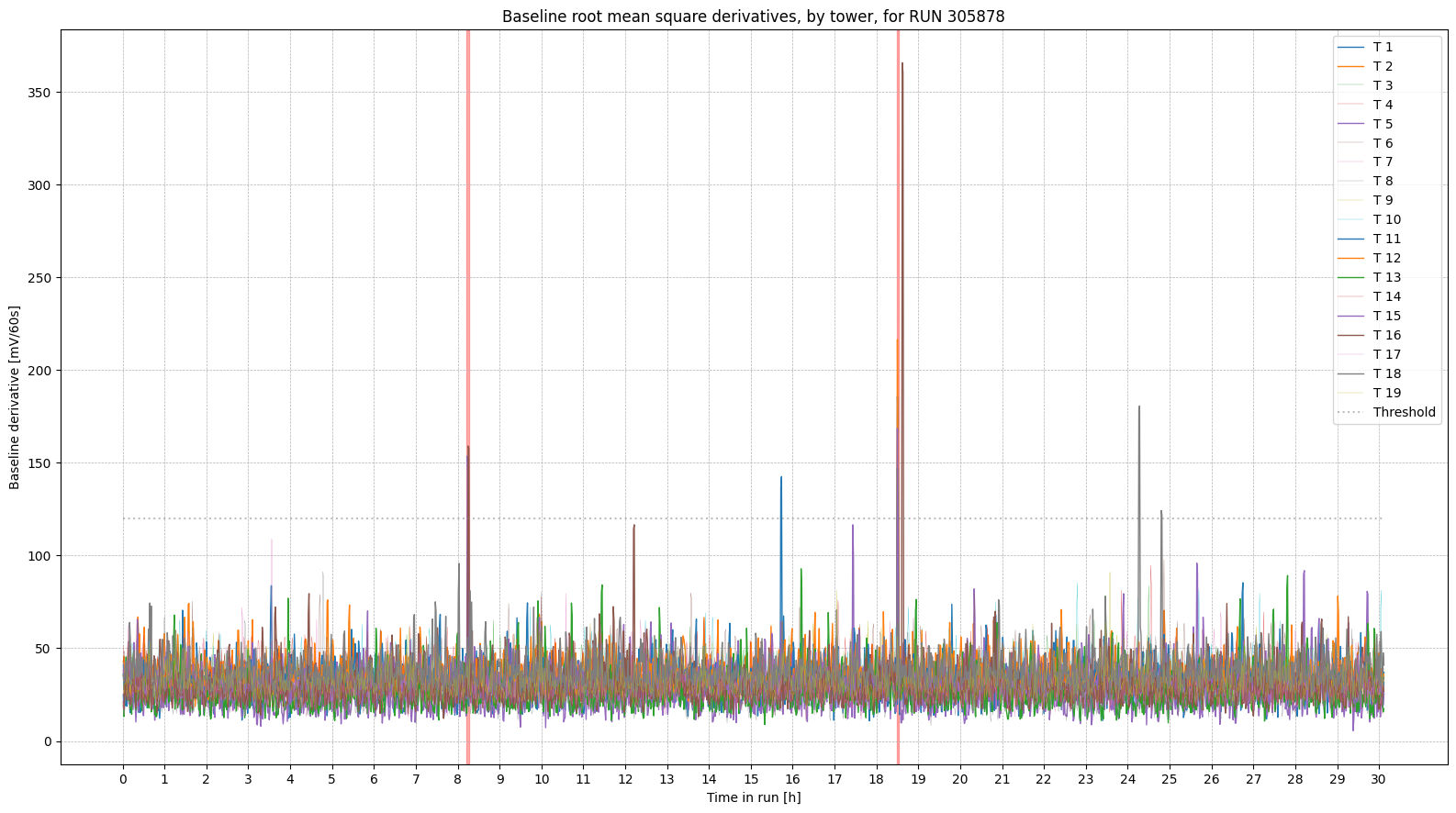Click the Threshold legend entry
1456x813 pixels.
(1404, 412)
